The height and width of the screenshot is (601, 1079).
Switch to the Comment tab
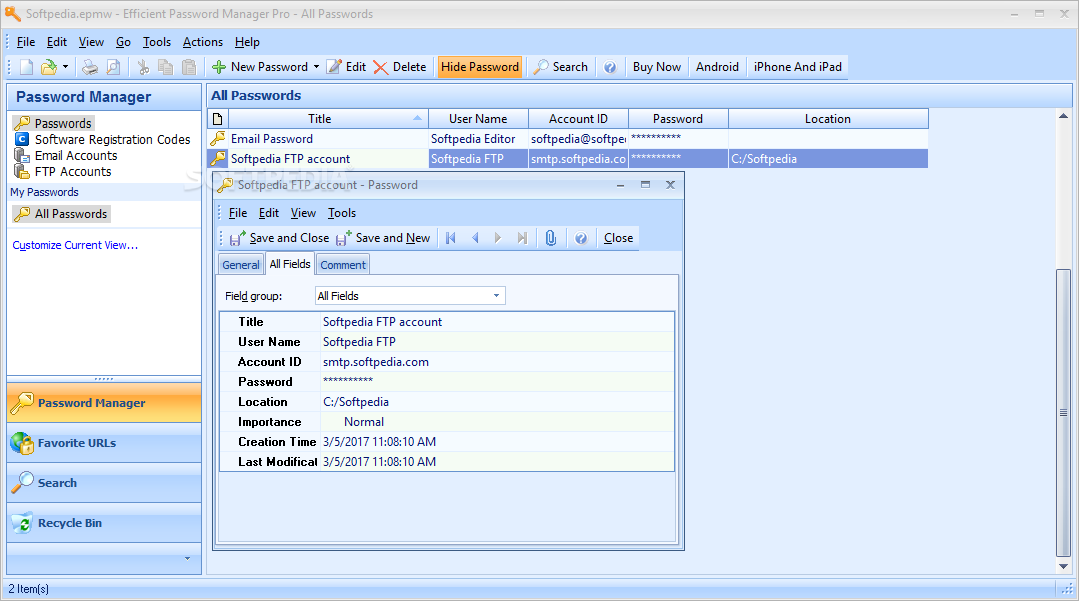point(343,264)
